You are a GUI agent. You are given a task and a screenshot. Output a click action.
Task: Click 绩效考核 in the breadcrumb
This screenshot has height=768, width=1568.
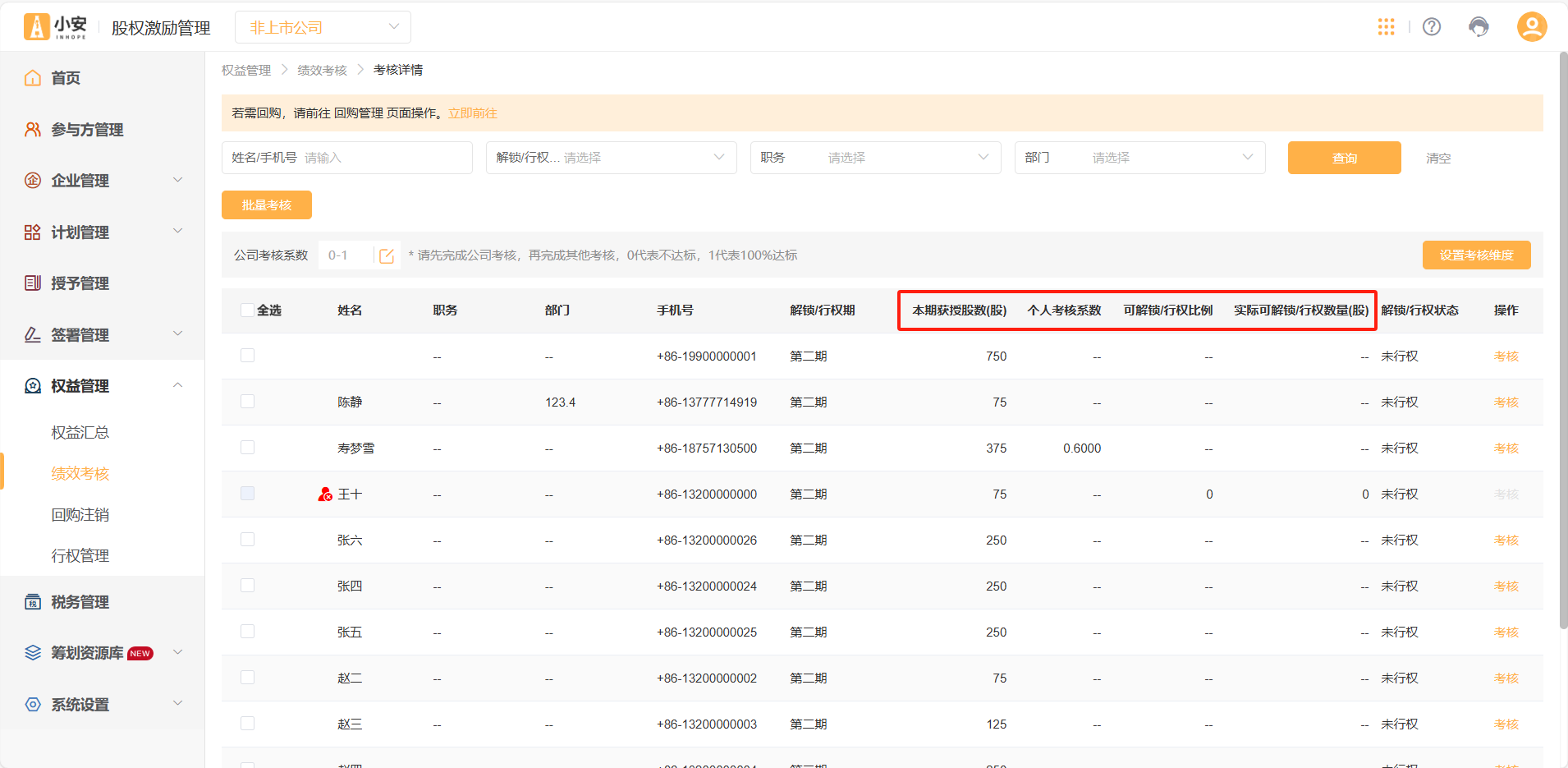[322, 71]
